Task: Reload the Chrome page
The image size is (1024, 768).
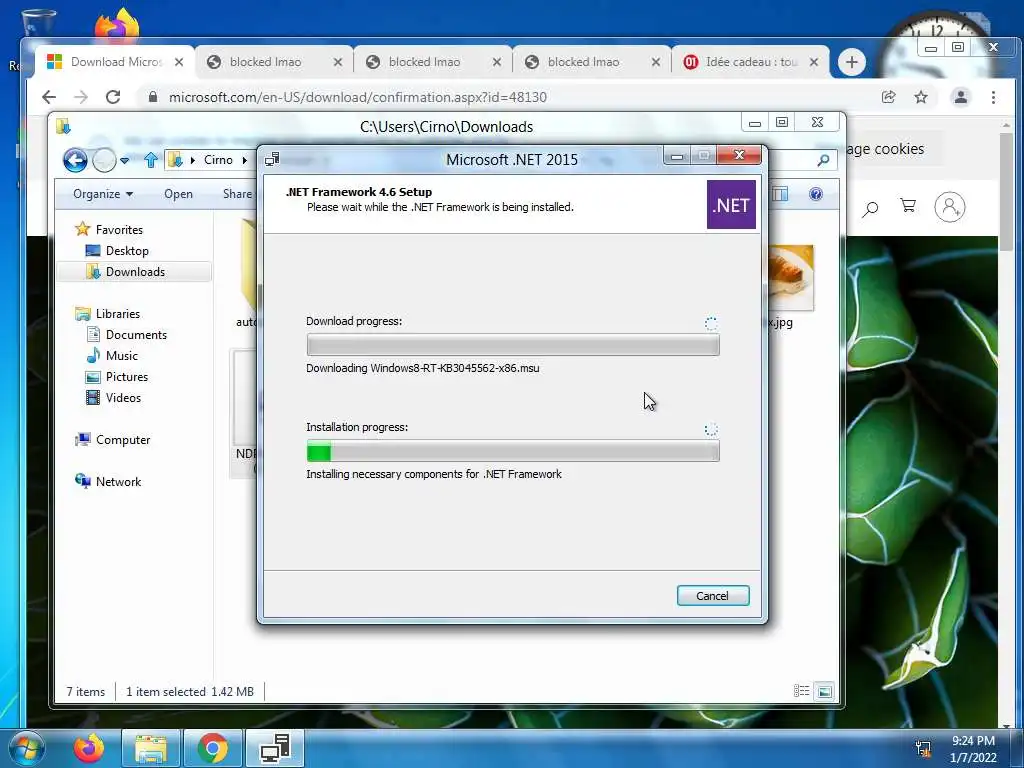Action: point(113,97)
